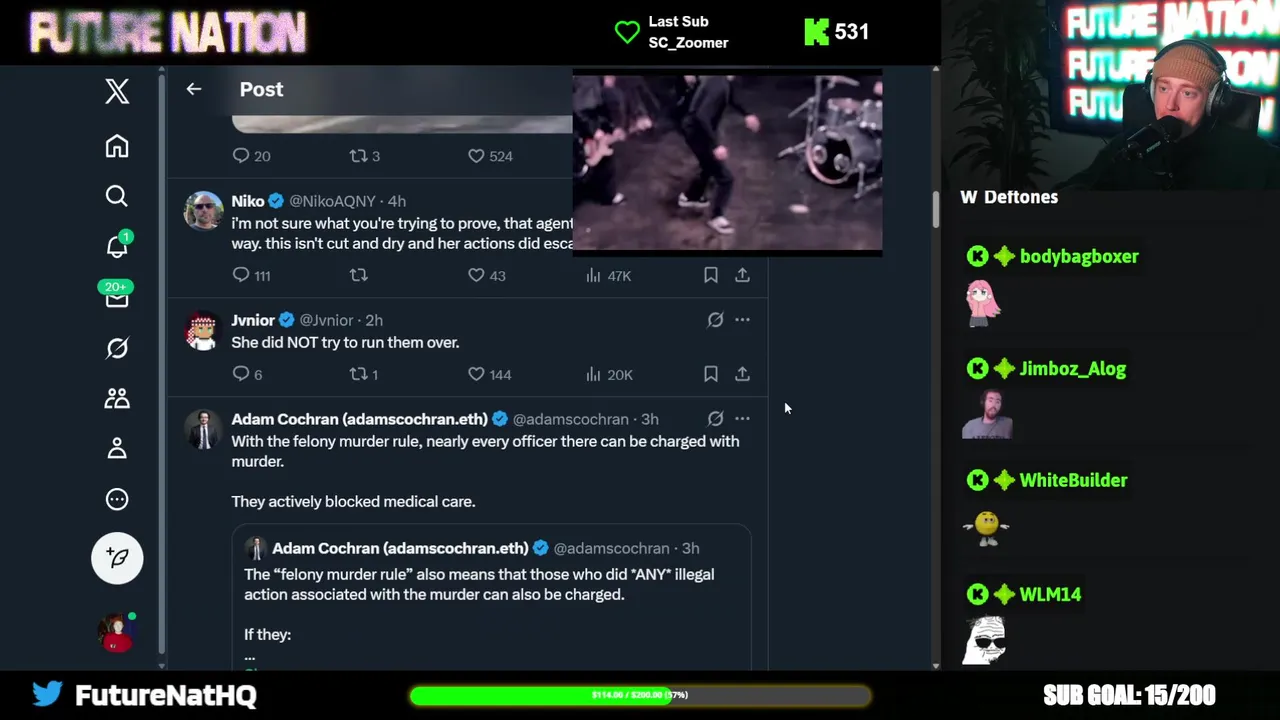Open Adam Cochran's profile name link
The image size is (1280, 720).
pyautogui.click(x=359, y=419)
